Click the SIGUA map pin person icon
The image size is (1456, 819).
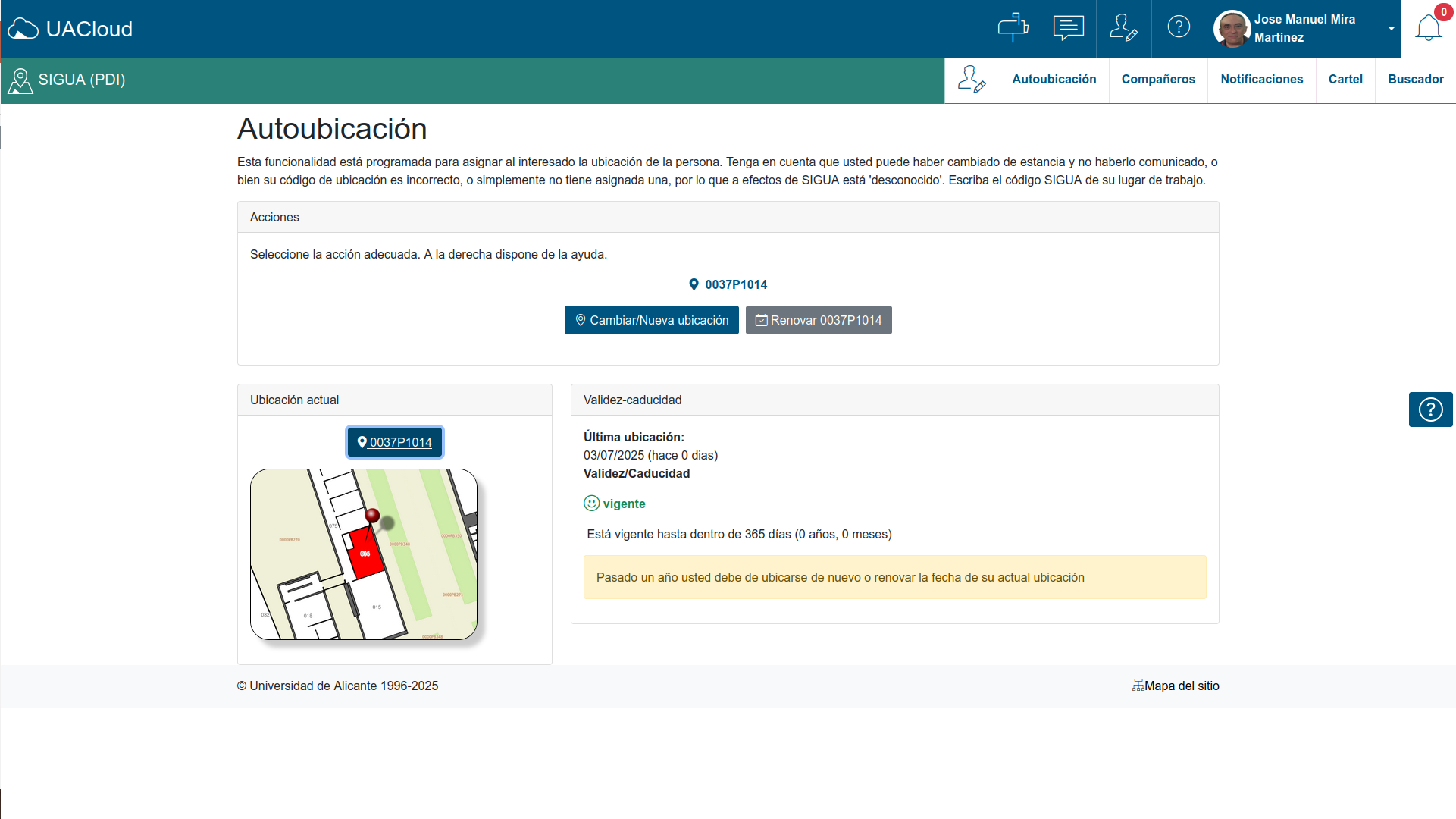pyautogui.click(x=20, y=80)
